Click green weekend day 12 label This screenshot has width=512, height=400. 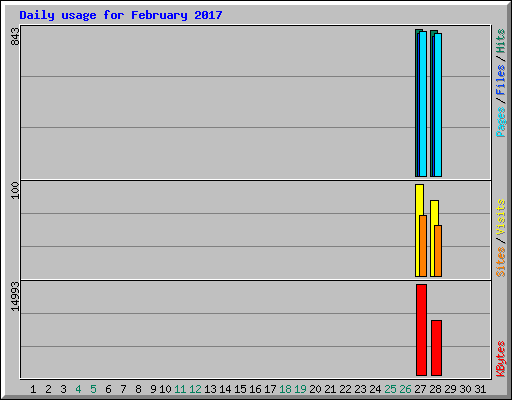195,389
